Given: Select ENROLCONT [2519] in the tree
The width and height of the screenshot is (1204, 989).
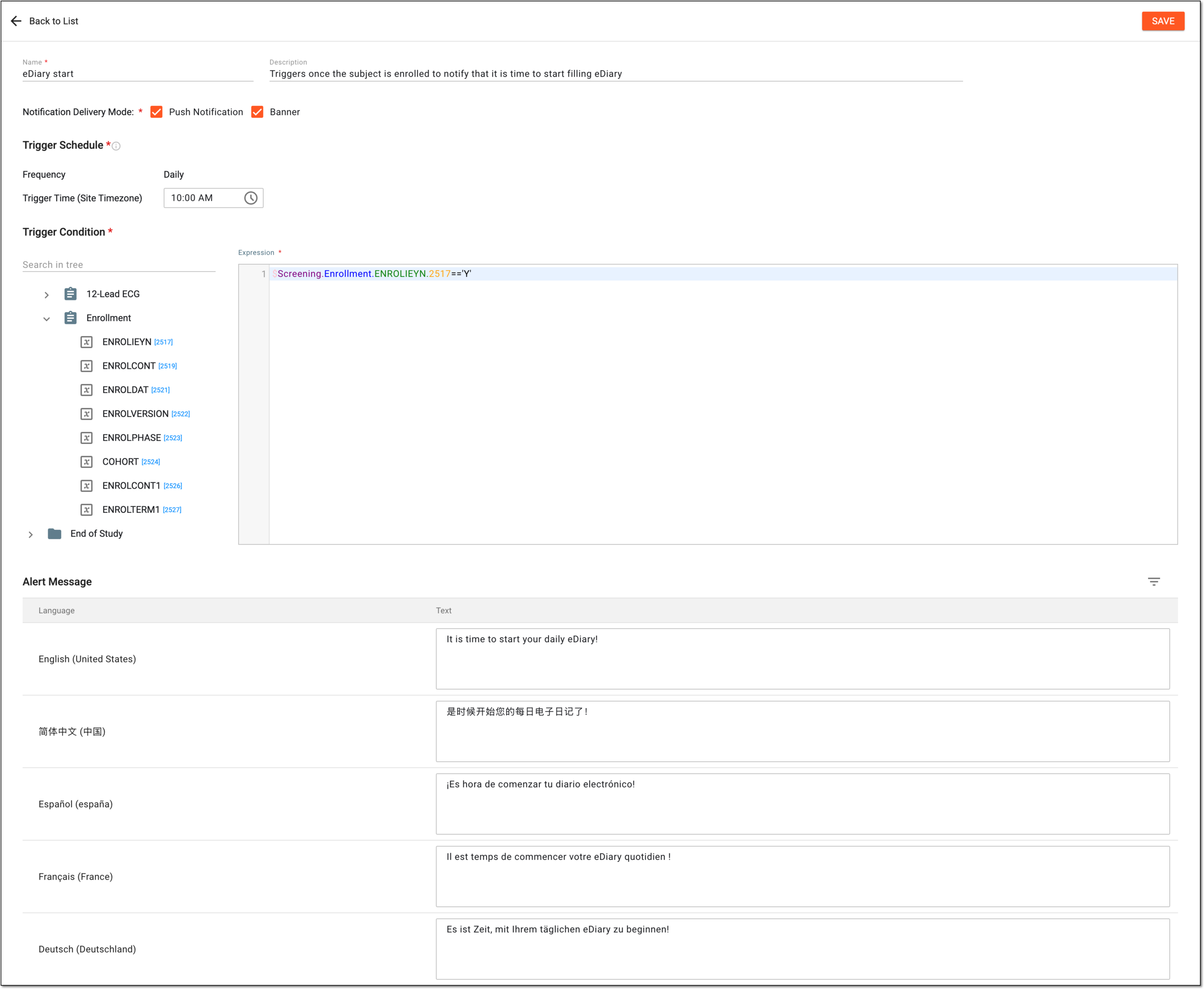Looking at the screenshot, I should coord(140,366).
